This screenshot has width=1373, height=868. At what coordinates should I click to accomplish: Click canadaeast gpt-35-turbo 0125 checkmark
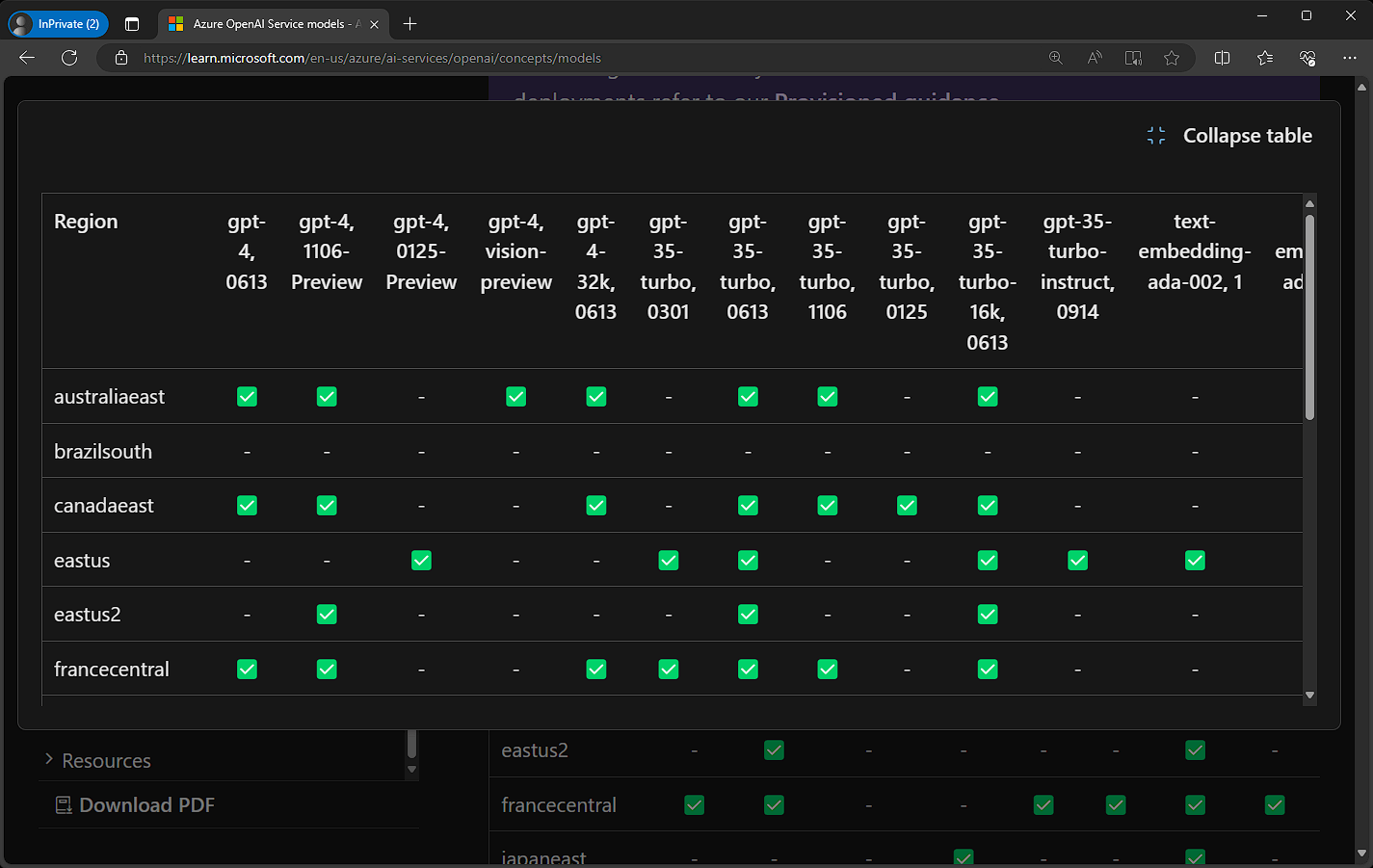point(907,506)
